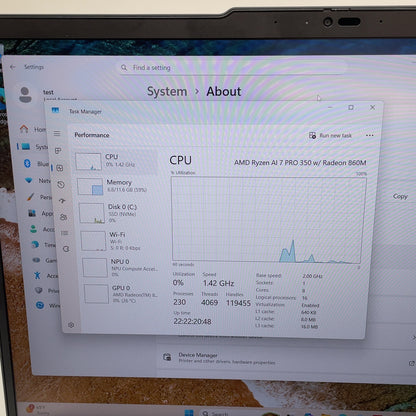The image size is (416, 416).
Task: Open System in Settings sidebar
Action: [33, 147]
